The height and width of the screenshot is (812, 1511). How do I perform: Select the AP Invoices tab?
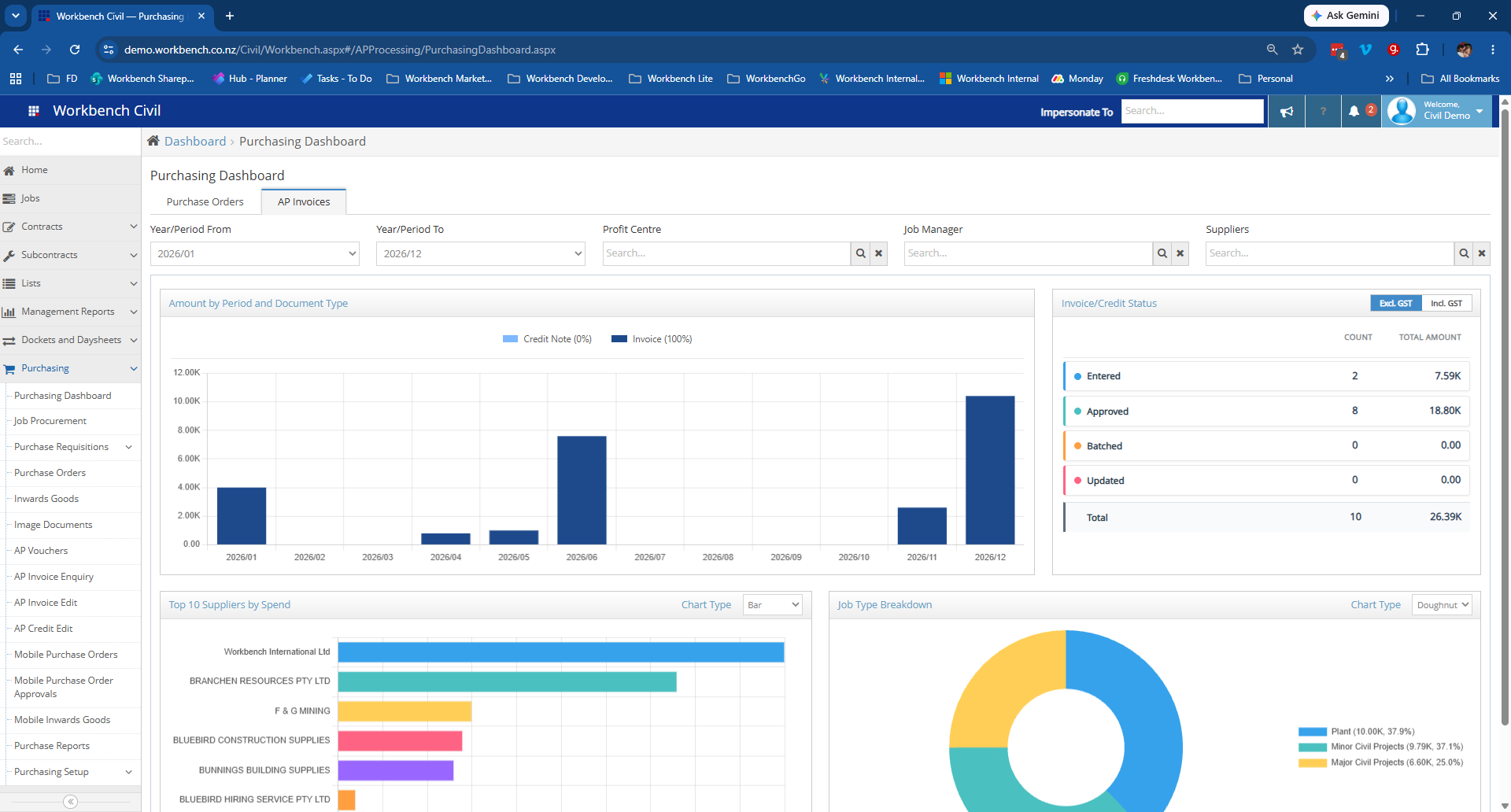(304, 202)
